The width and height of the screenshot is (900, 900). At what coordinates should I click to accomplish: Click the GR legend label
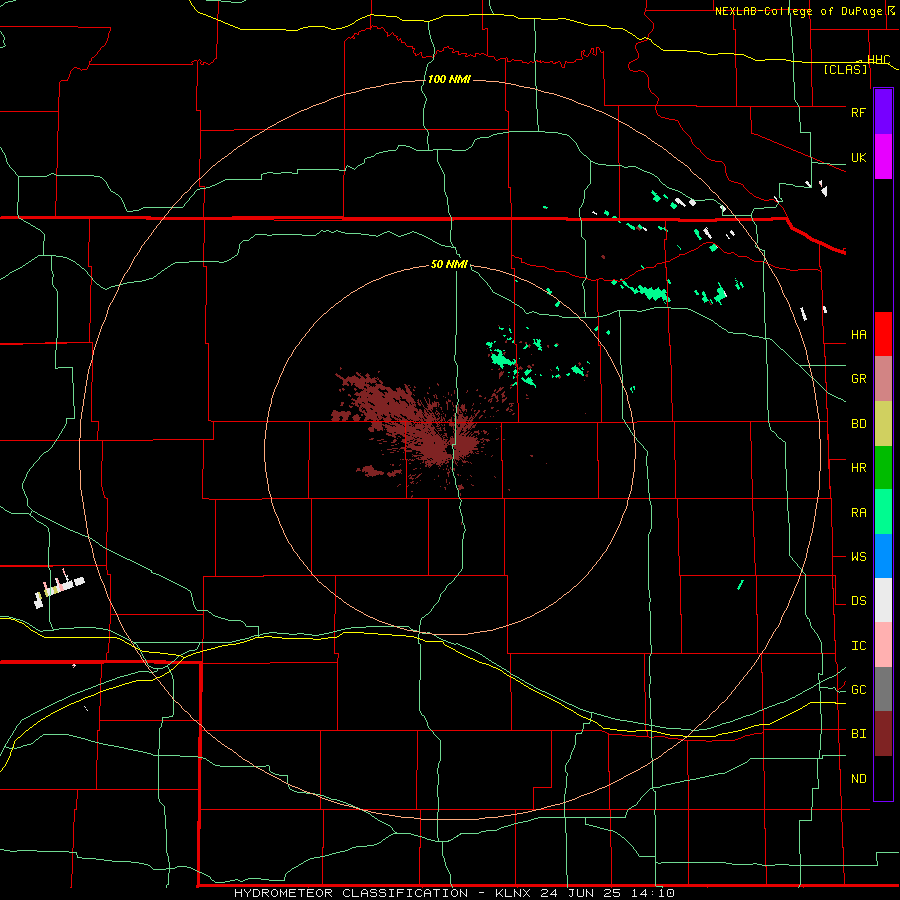[858, 379]
